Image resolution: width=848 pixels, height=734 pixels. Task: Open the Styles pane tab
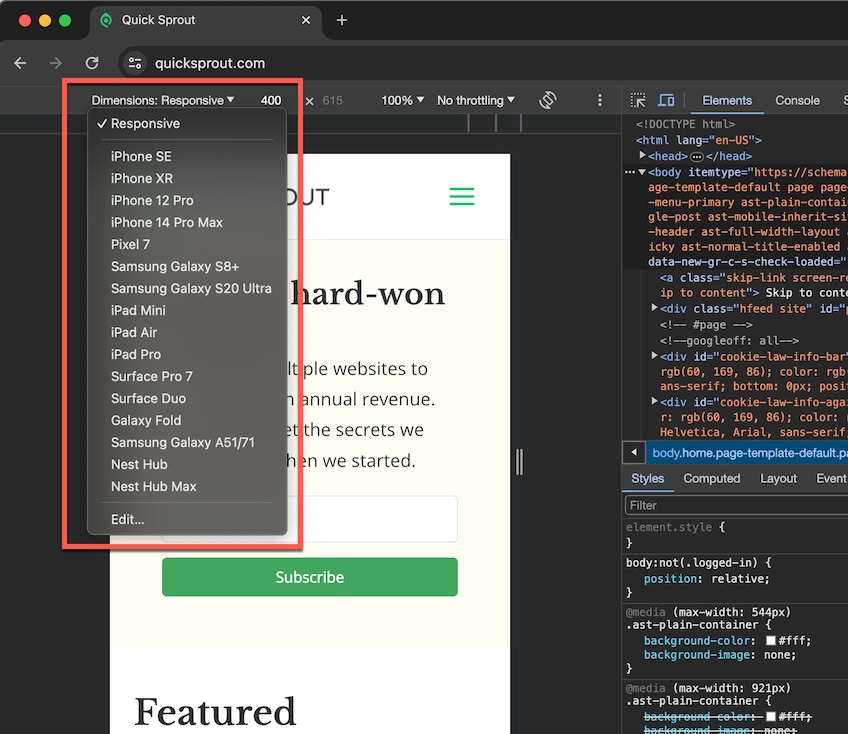647,478
